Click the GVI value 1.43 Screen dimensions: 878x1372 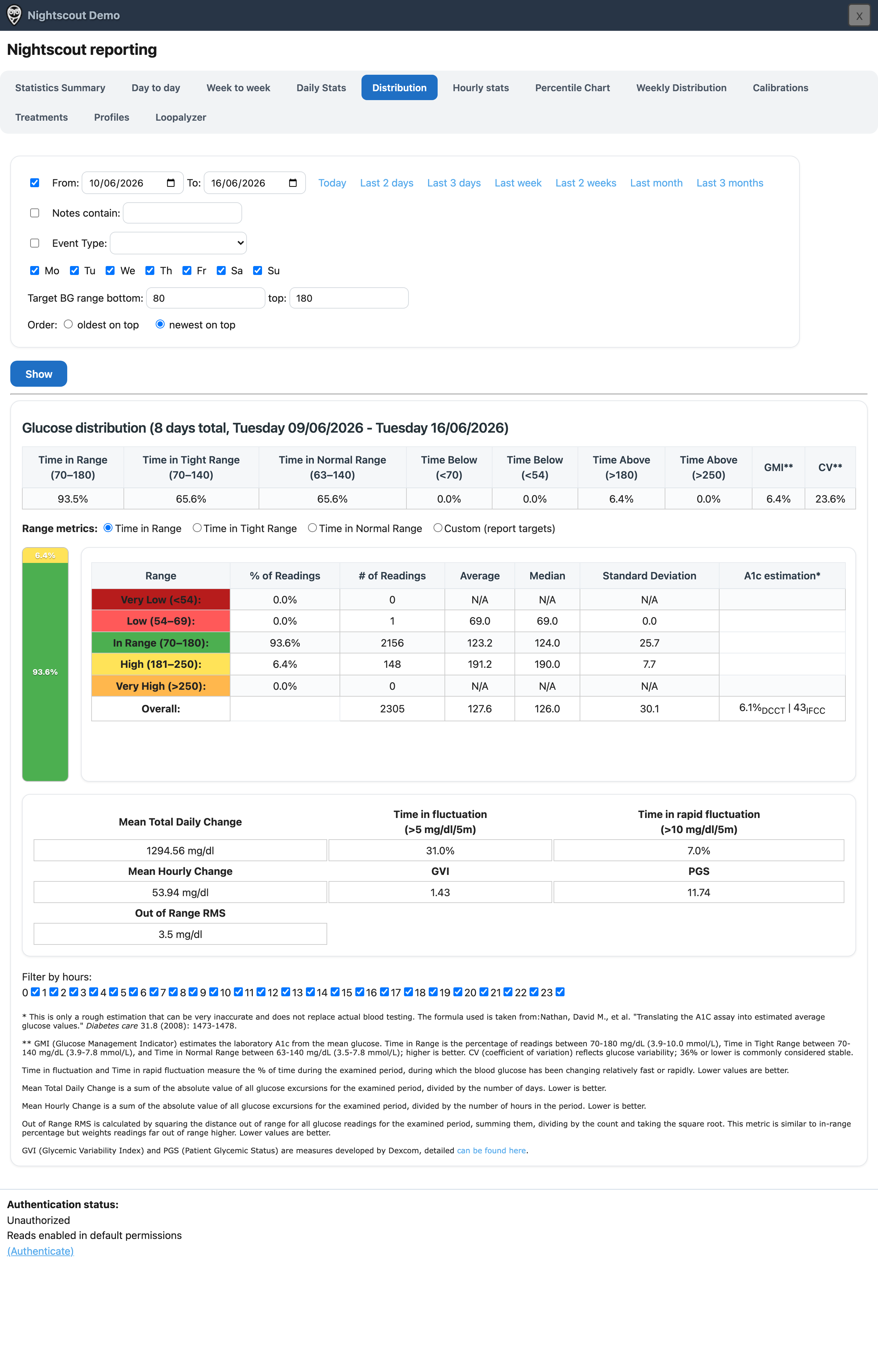pyautogui.click(x=440, y=892)
